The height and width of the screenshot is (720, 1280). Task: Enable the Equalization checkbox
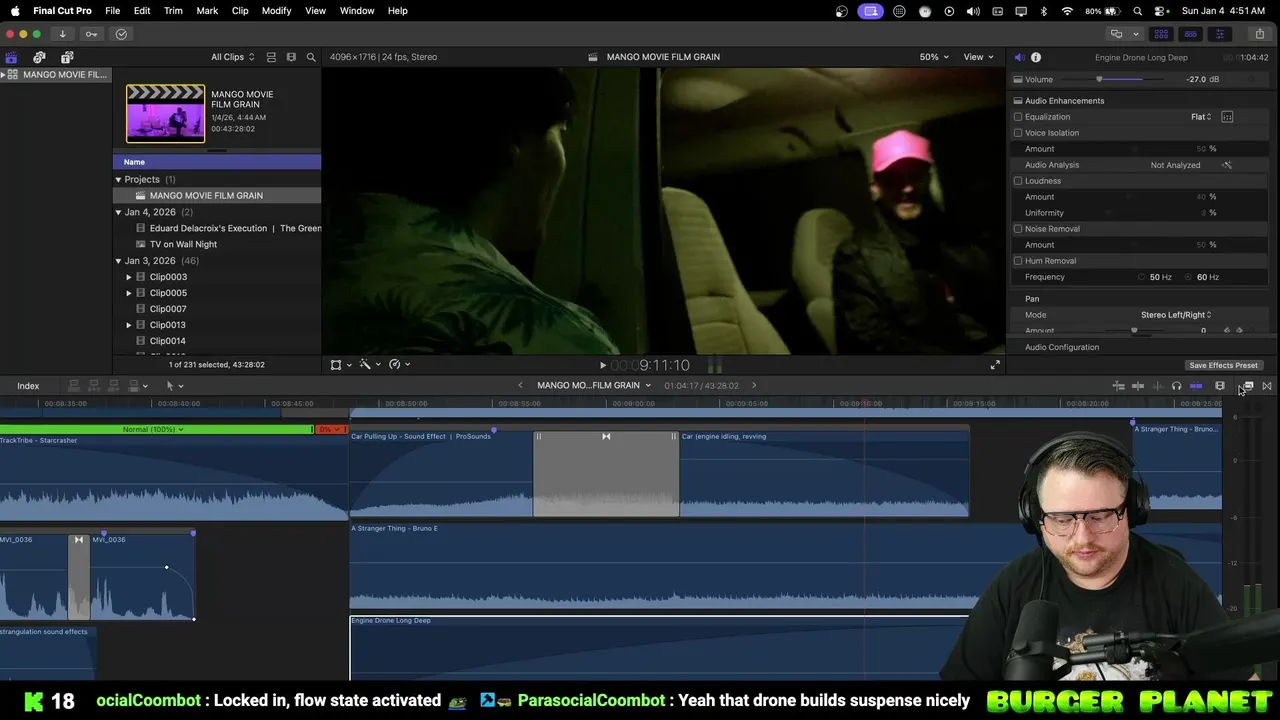pos(1018,117)
